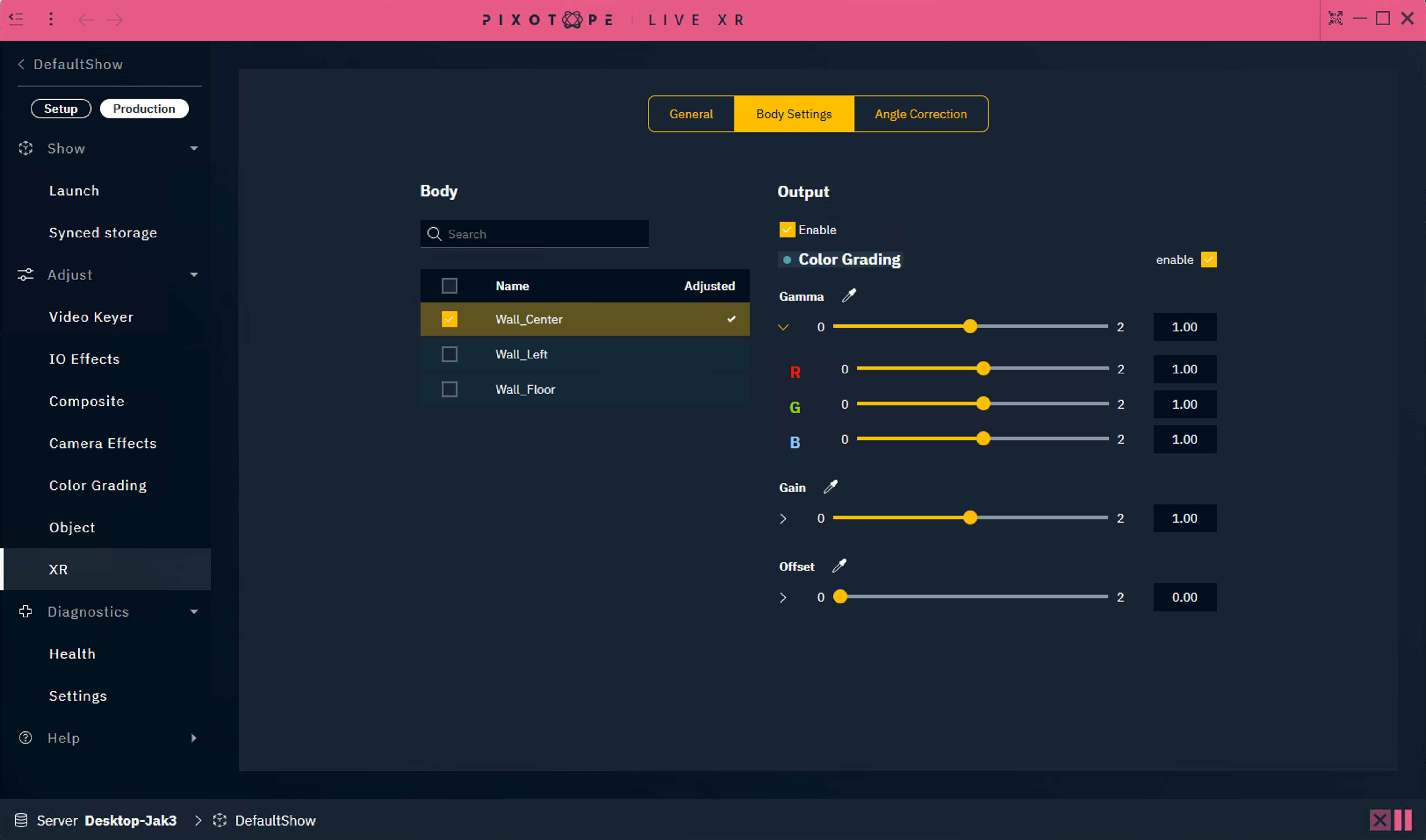
Task: Click the Offset eyedropper icon
Action: click(x=839, y=565)
